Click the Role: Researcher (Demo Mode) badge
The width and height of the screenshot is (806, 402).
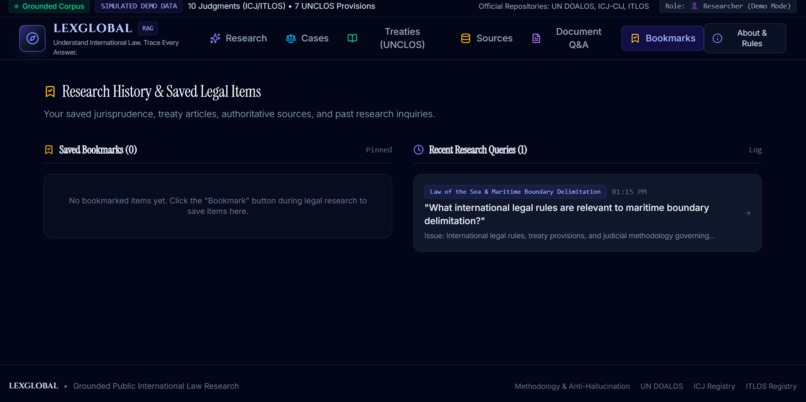728,6
